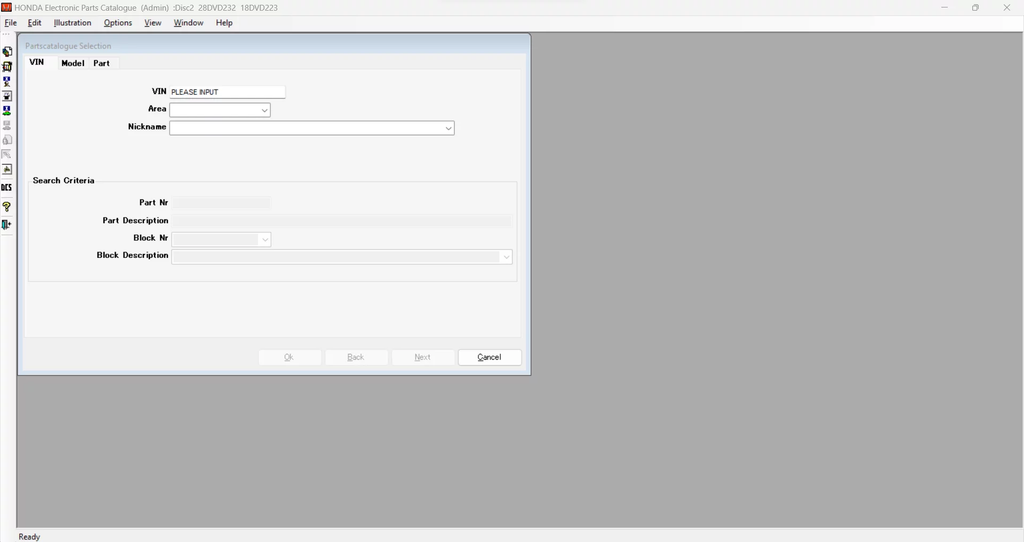Open the File menu
Image resolution: width=1024 pixels, height=542 pixels.
point(10,23)
